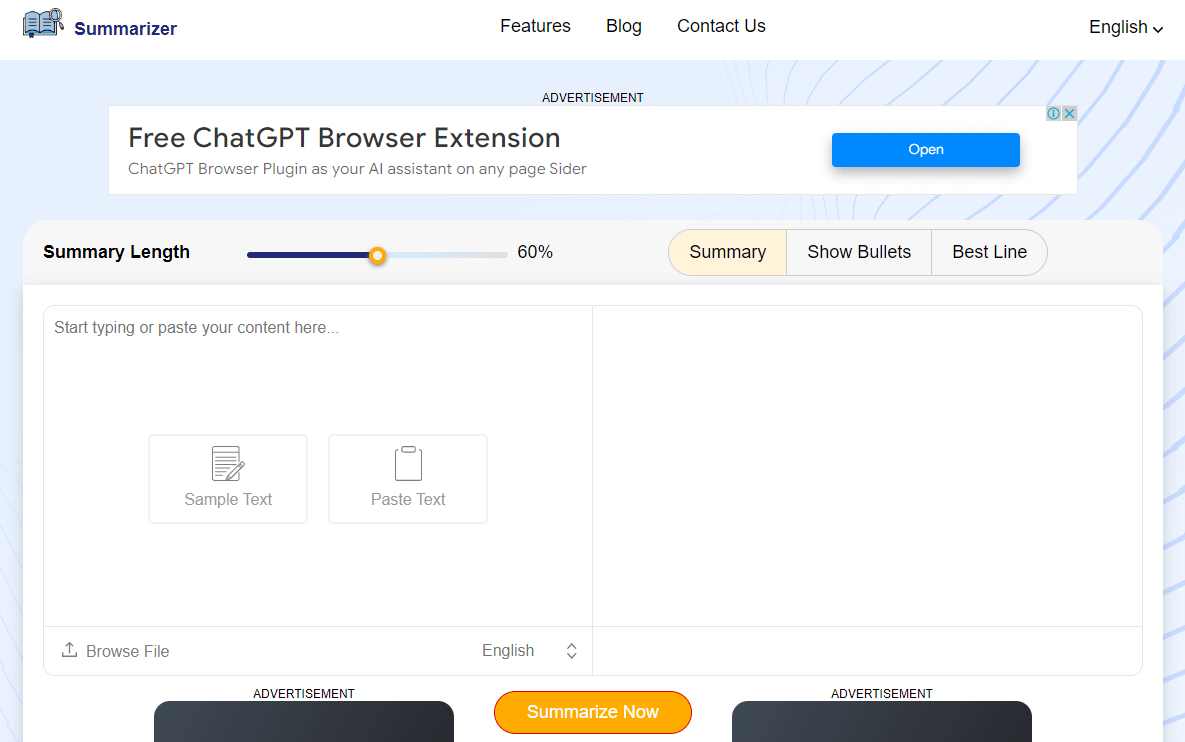Viewport: 1185px width, 742px height.
Task: Open the Free ChatGPT Browser Extension headline
Action: pos(344,138)
